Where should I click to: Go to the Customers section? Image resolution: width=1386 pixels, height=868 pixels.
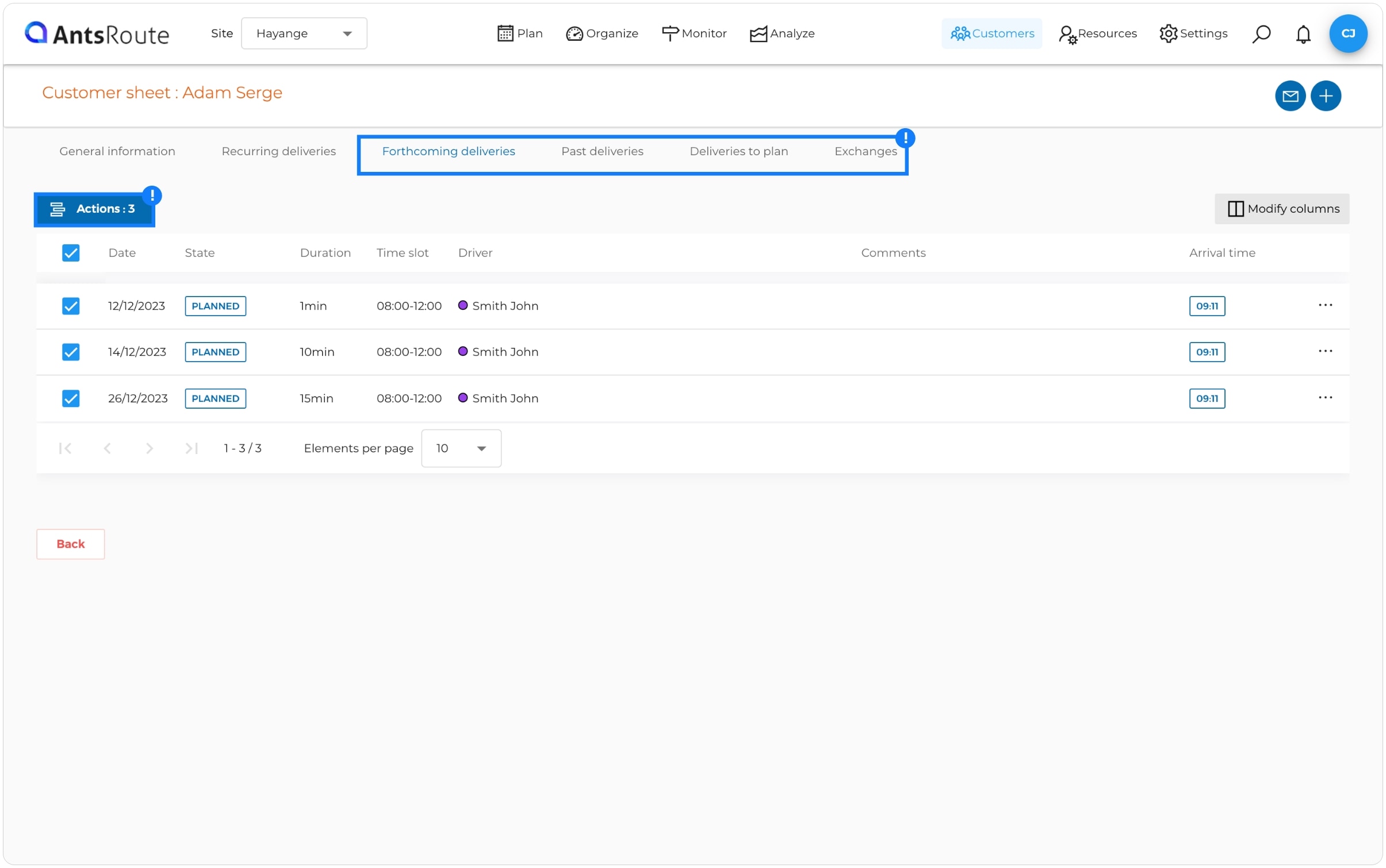(991, 33)
